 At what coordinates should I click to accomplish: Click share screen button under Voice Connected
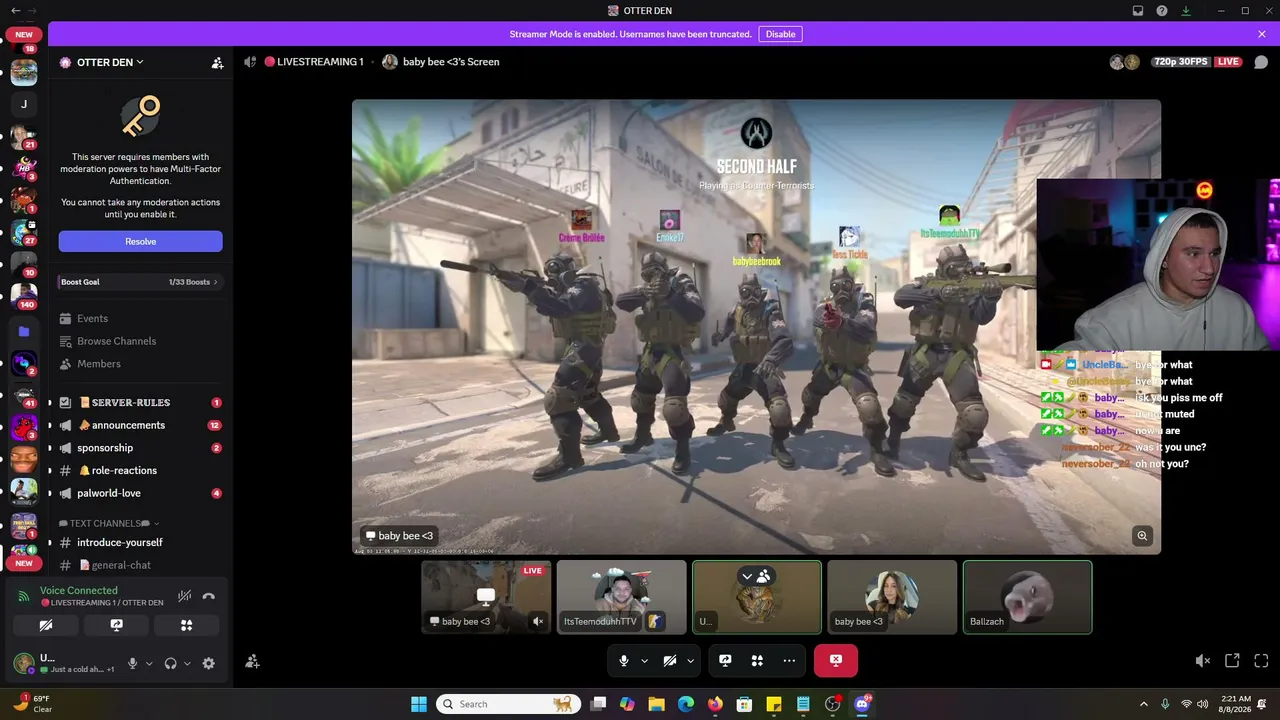coord(116,625)
